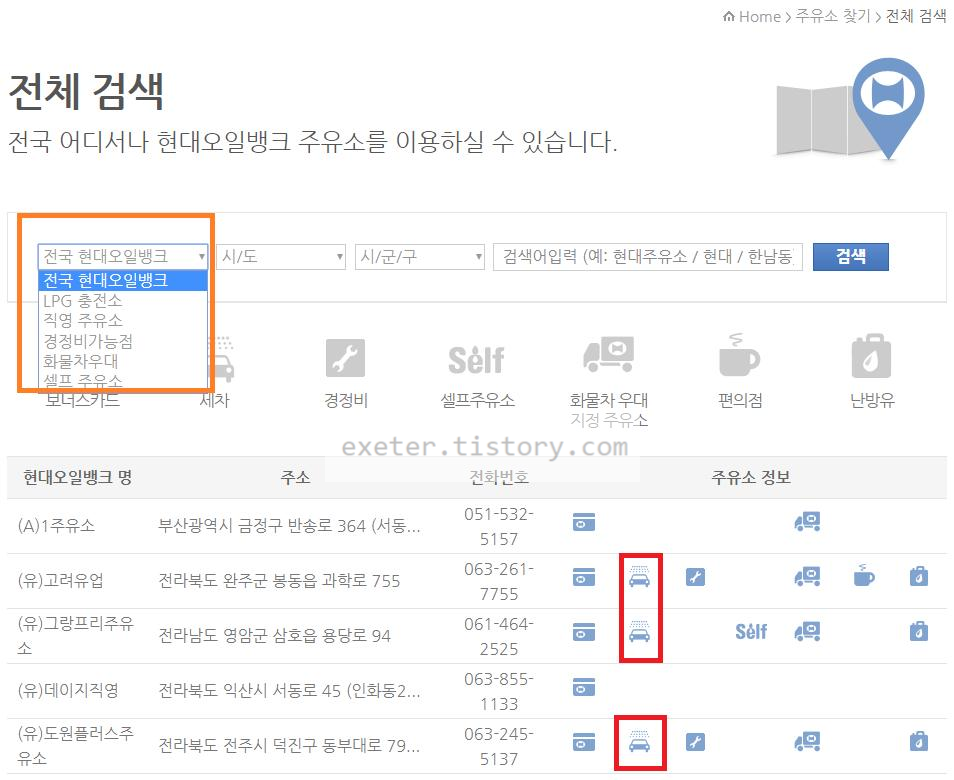This screenshot has height=780, width=954.
Task: Click truck icon in (A)1주유소 row
Action: click(x=807, y=521)
